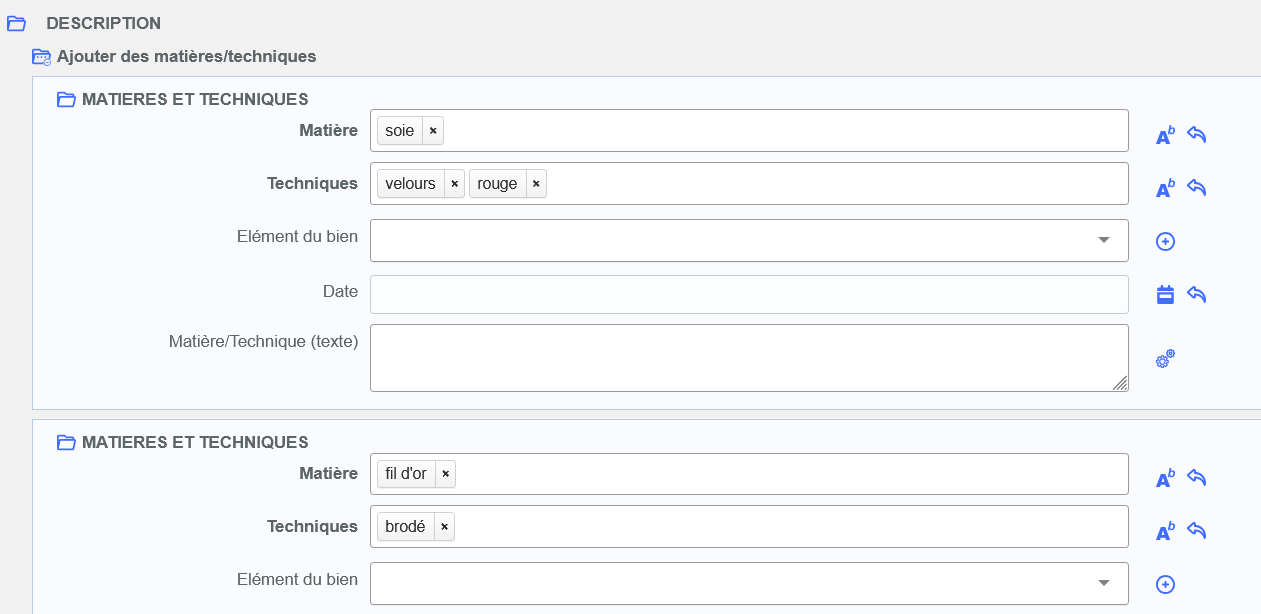Click undo arrow next to Date field
The width and height of the screenshot is (1261, 614).
(1197, 294)
